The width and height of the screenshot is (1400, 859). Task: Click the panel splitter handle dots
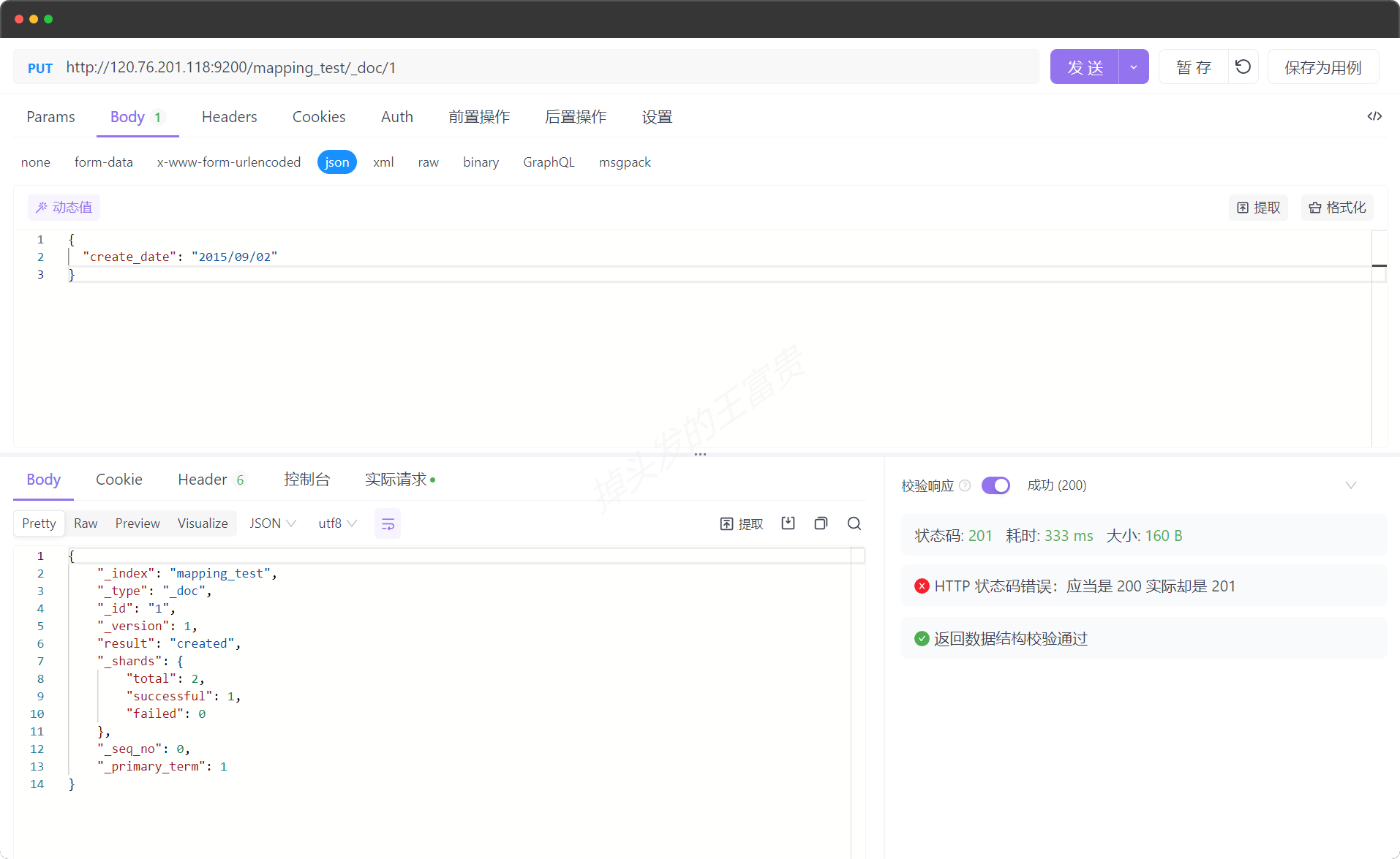pos(700,454)
